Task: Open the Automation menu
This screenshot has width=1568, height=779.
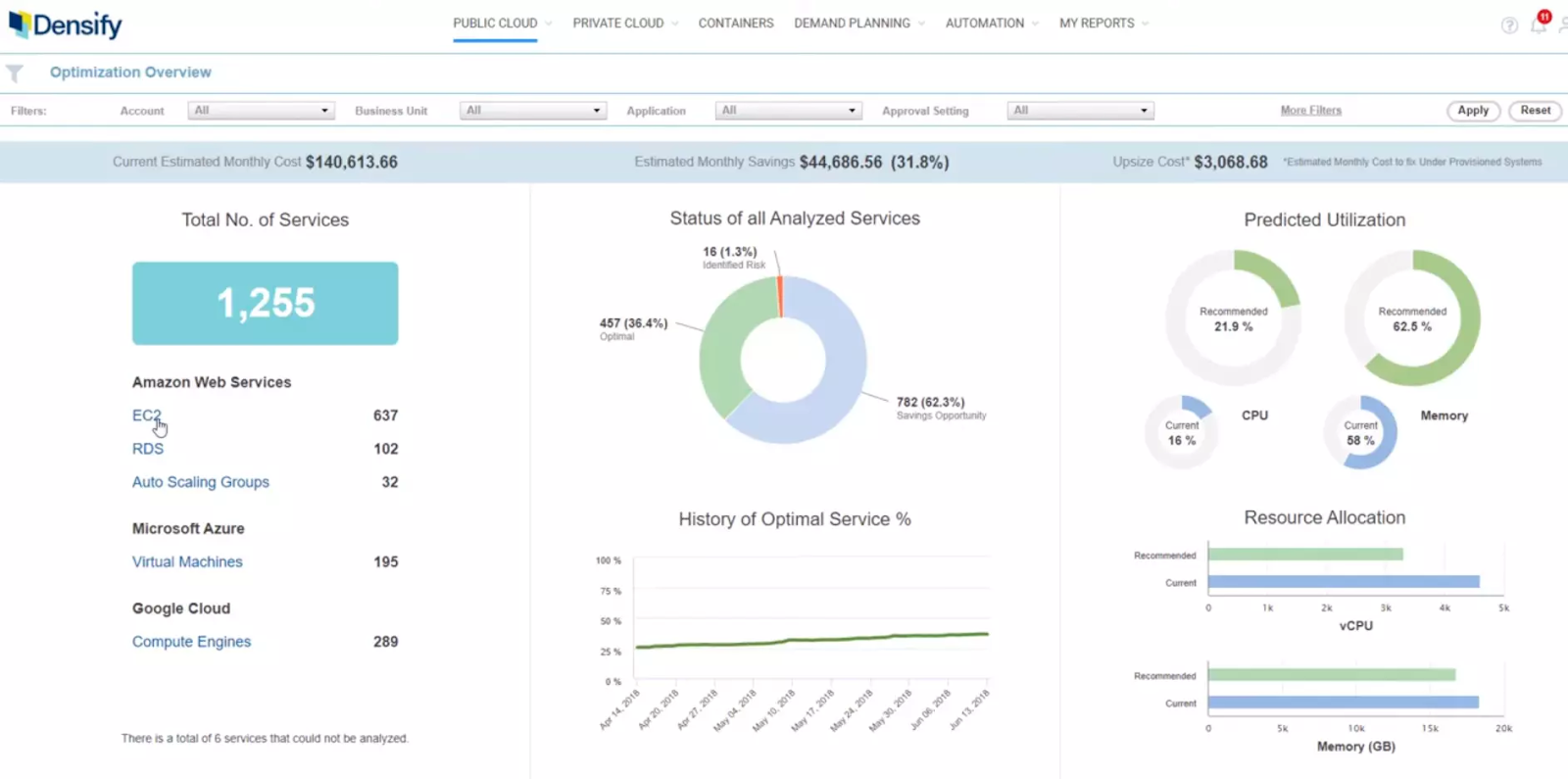Action: coord(992,23)
